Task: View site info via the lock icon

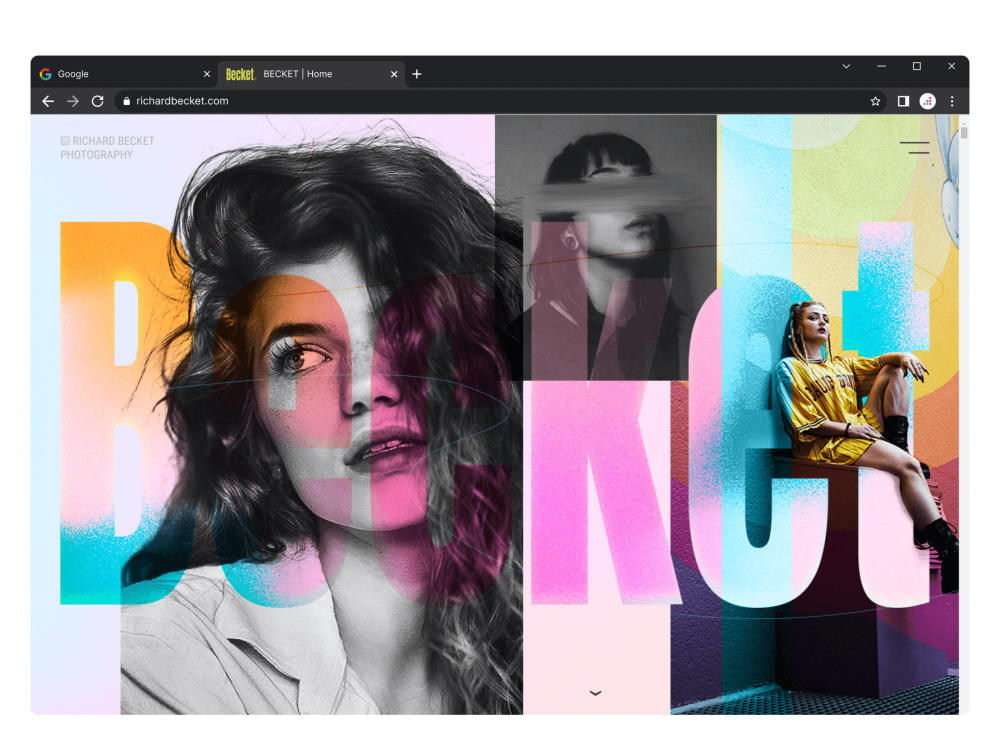Action: click(126, 101)
